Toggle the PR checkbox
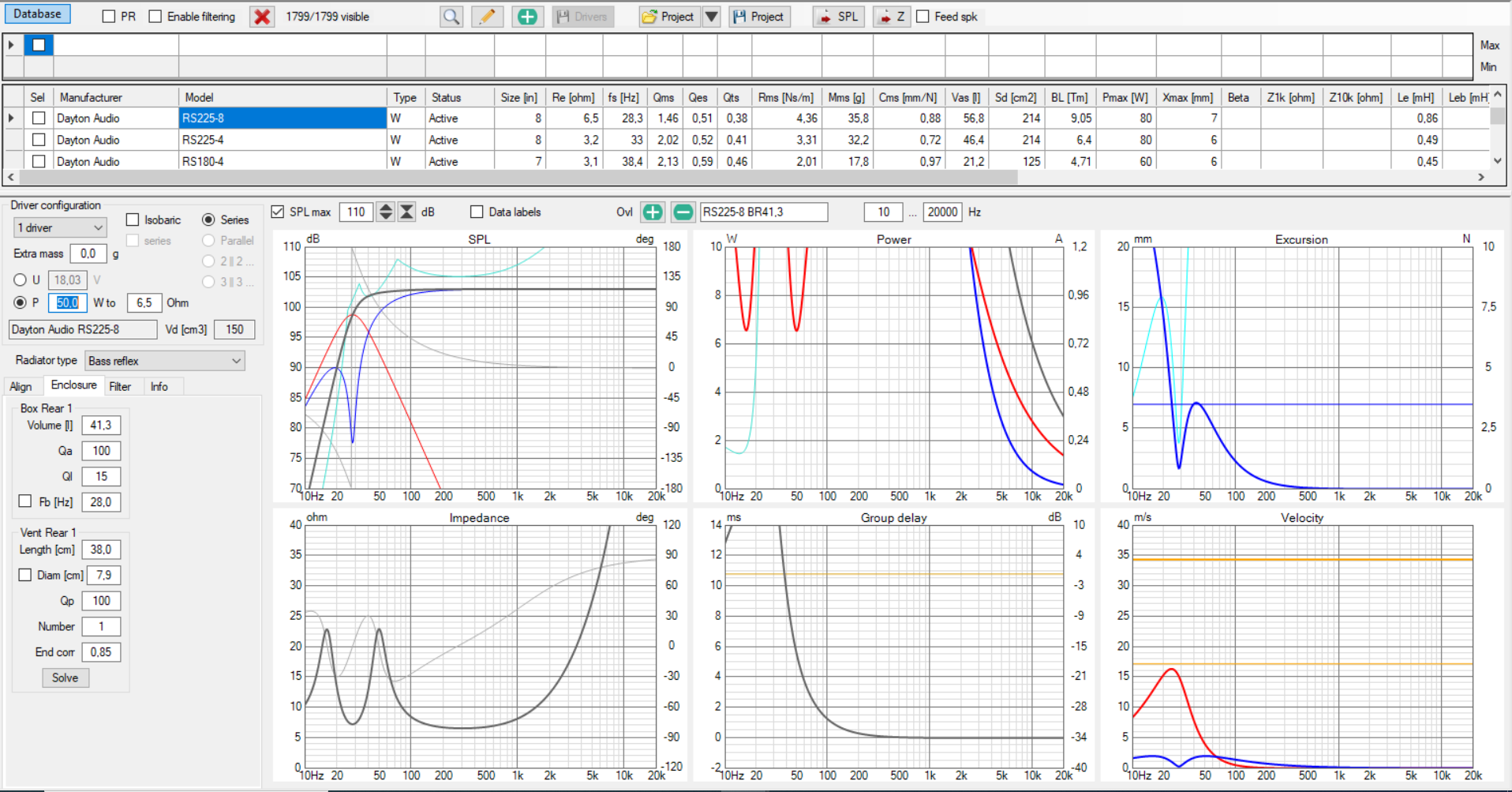Image resolution: width=1512 pixels, height=792 pixels. pos(109,17)
